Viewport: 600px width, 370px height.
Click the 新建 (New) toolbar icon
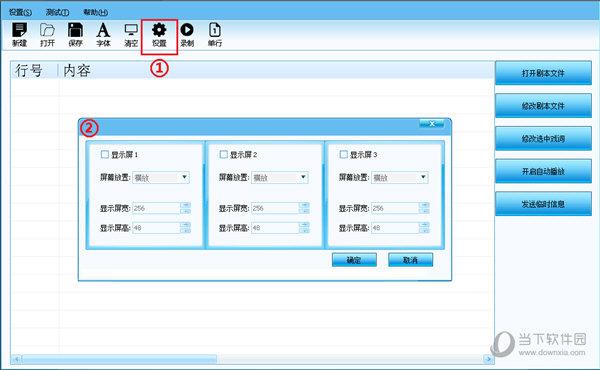20,34
